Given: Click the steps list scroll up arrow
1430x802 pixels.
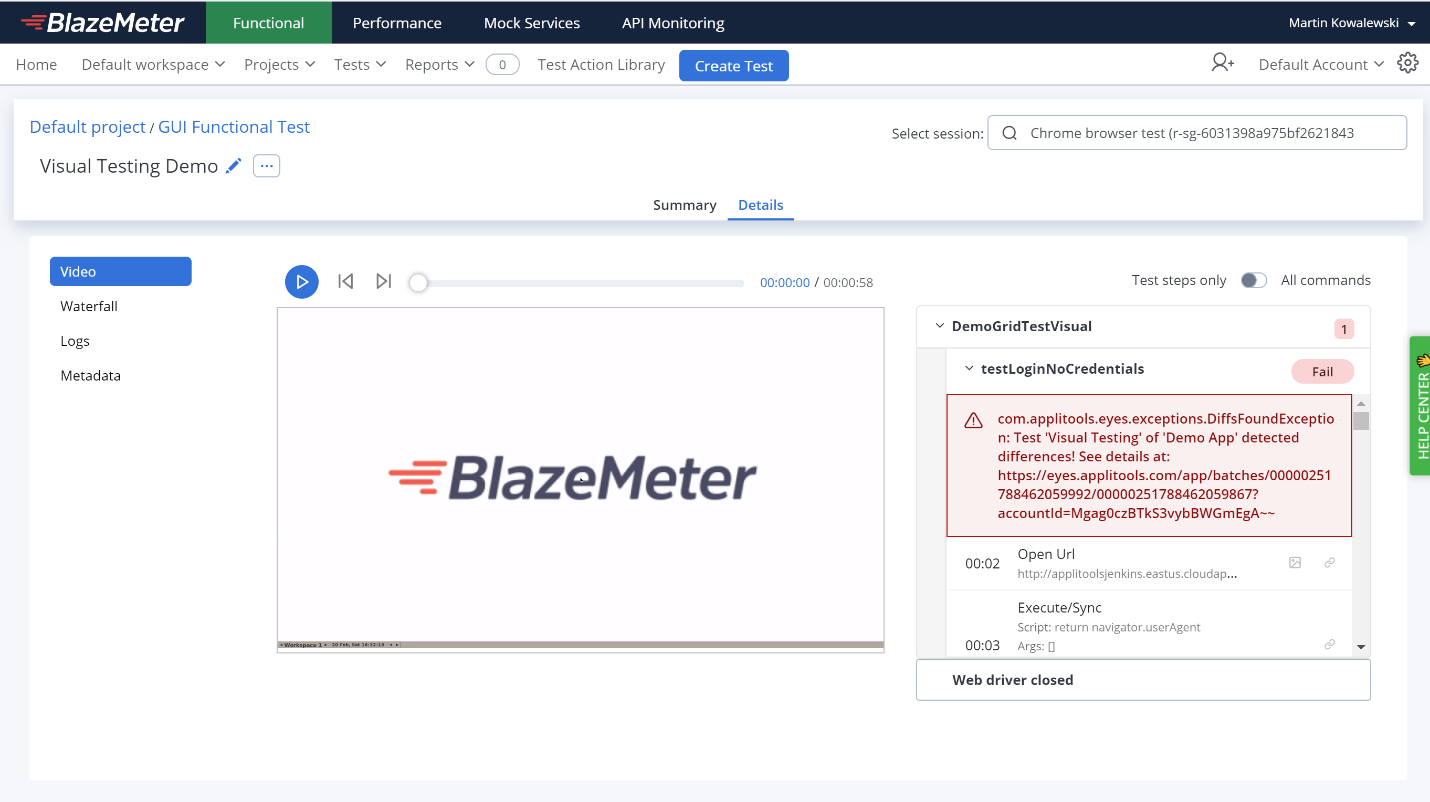Looking at the screenshot, I should click(x=1361, y=403).
